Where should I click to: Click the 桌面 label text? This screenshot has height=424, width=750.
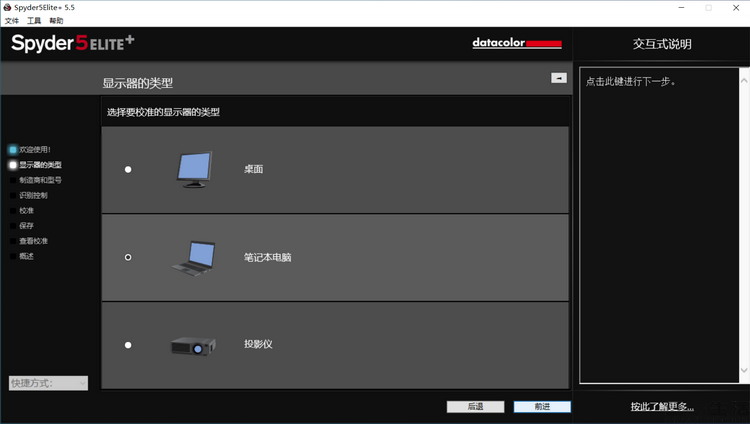tap(254, 169)
